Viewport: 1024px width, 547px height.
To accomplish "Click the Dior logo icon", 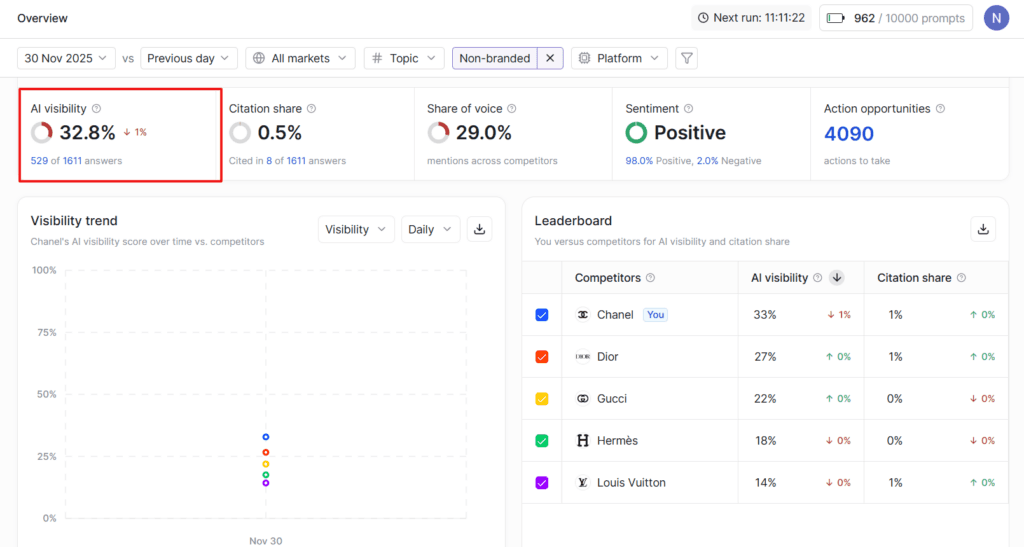I will (583, 356).
